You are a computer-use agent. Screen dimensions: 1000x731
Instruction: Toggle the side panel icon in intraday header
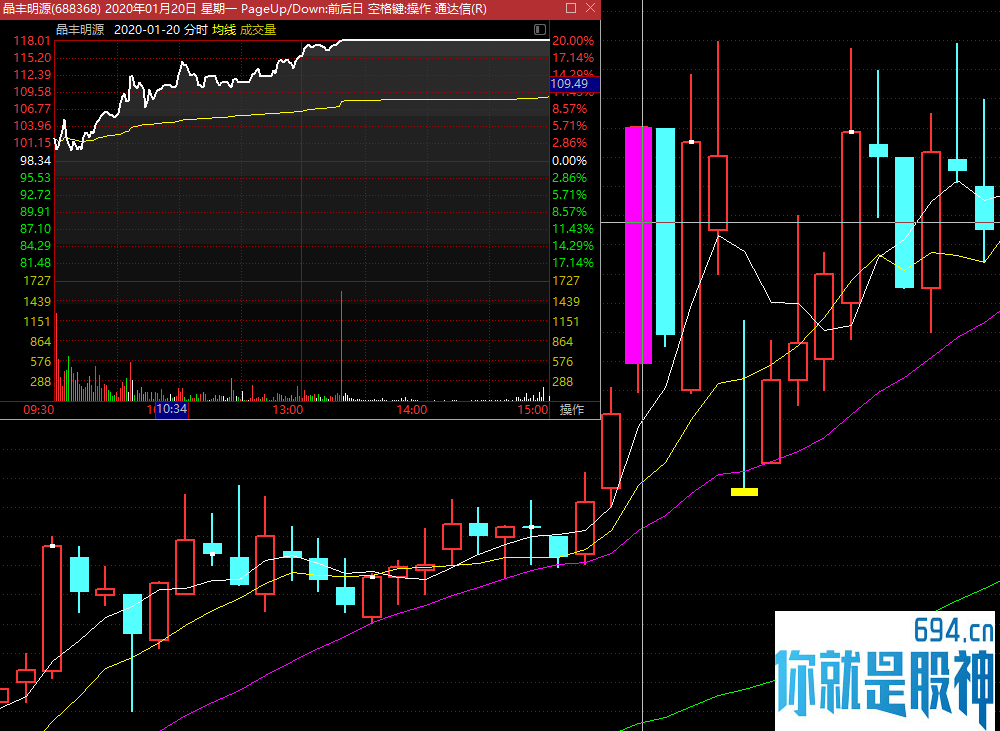pos(540,29)
